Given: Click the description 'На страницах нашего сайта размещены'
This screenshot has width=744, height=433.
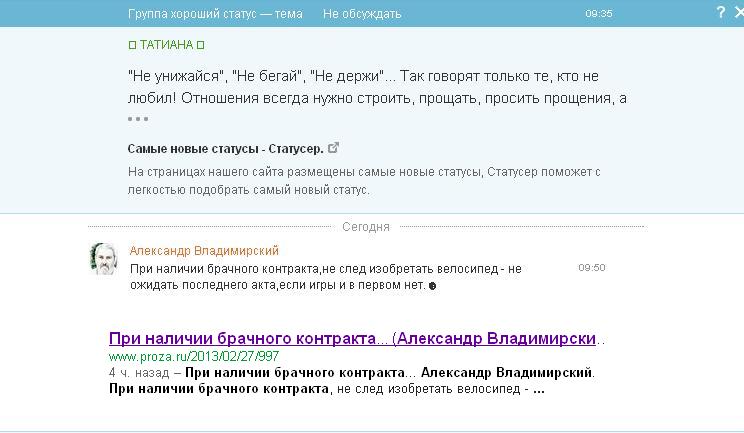Looking at the screenshot, I should [364, 181].
